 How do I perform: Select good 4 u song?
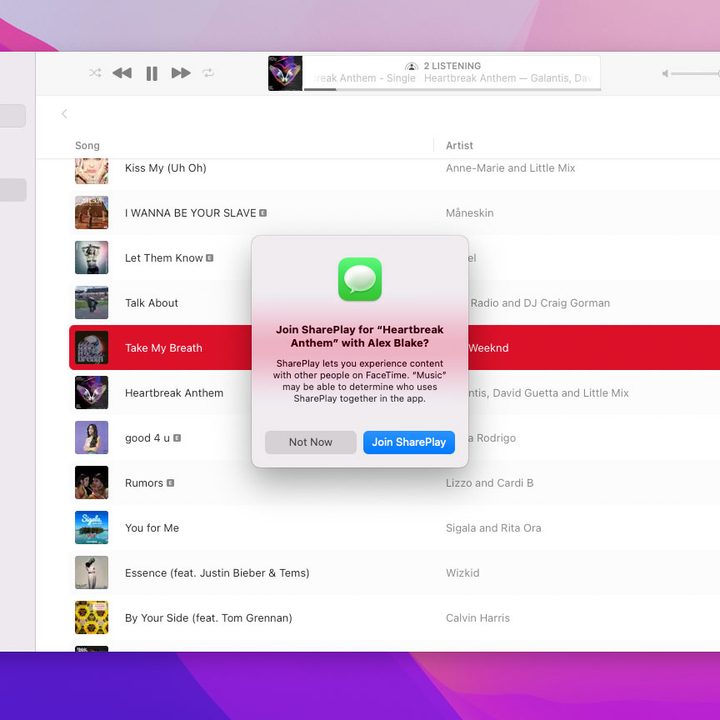tap(147, 438)
